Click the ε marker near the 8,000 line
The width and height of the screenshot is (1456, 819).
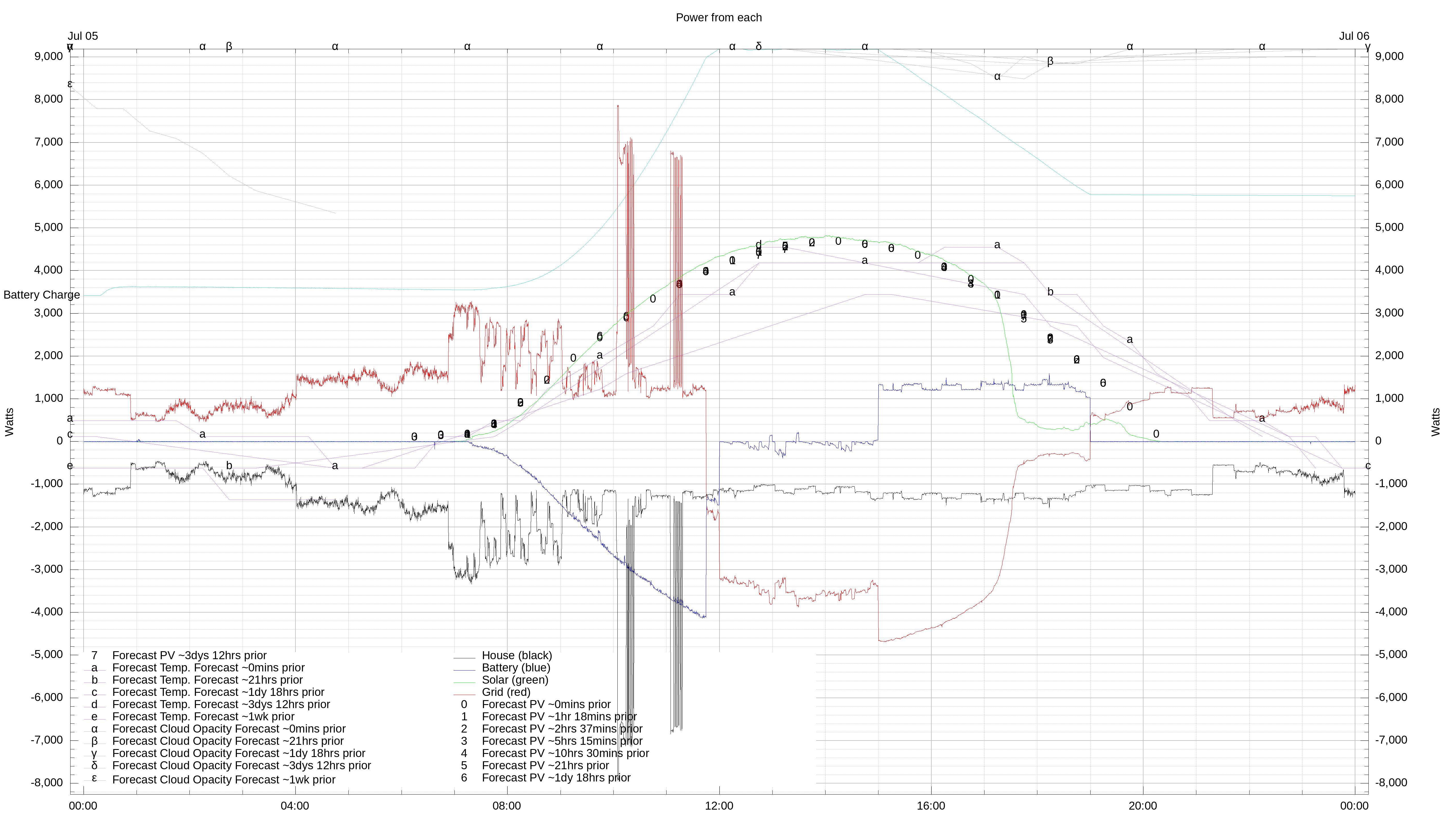coord(70,84)
